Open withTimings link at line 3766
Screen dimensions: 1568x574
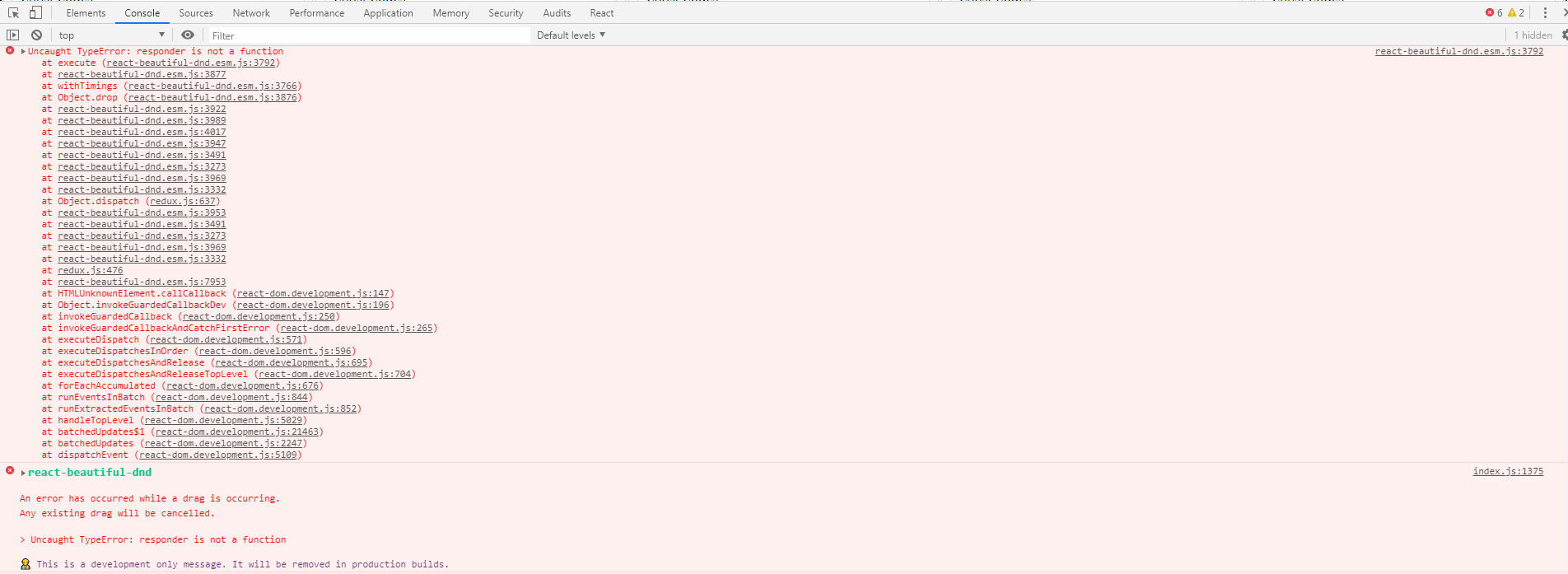click(212, 86)
